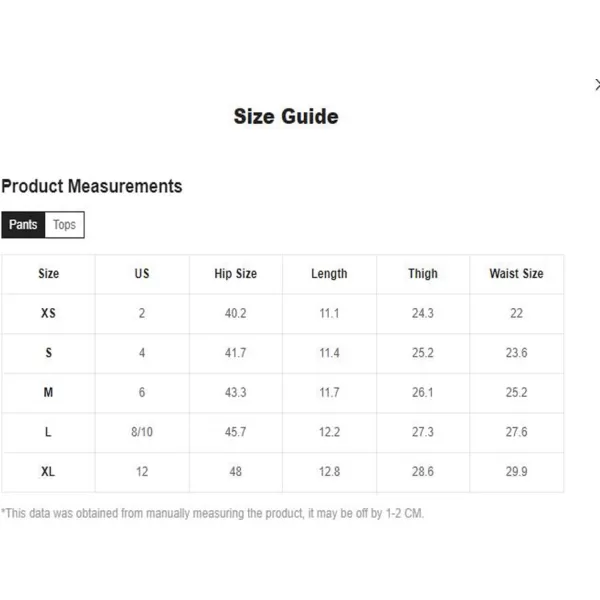
Task: Click the M size row label
Action: pos(48,393)
